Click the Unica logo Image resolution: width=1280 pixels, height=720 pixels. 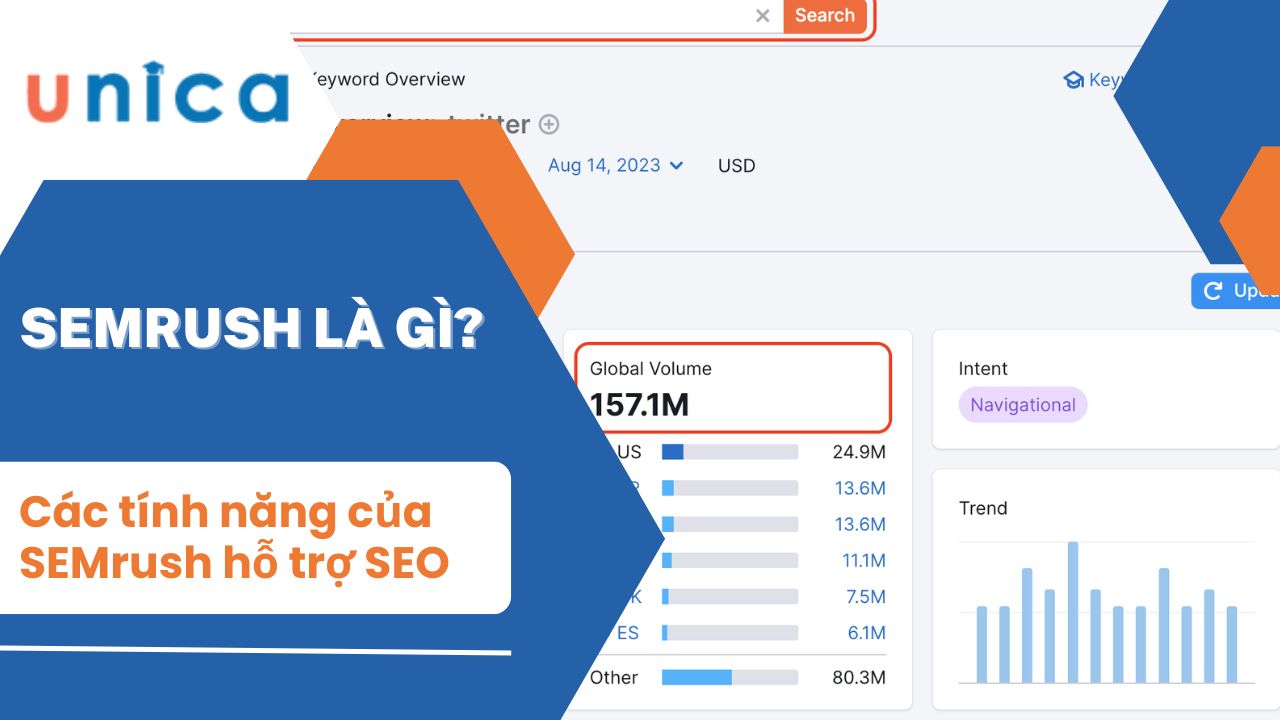click(158, 91)
